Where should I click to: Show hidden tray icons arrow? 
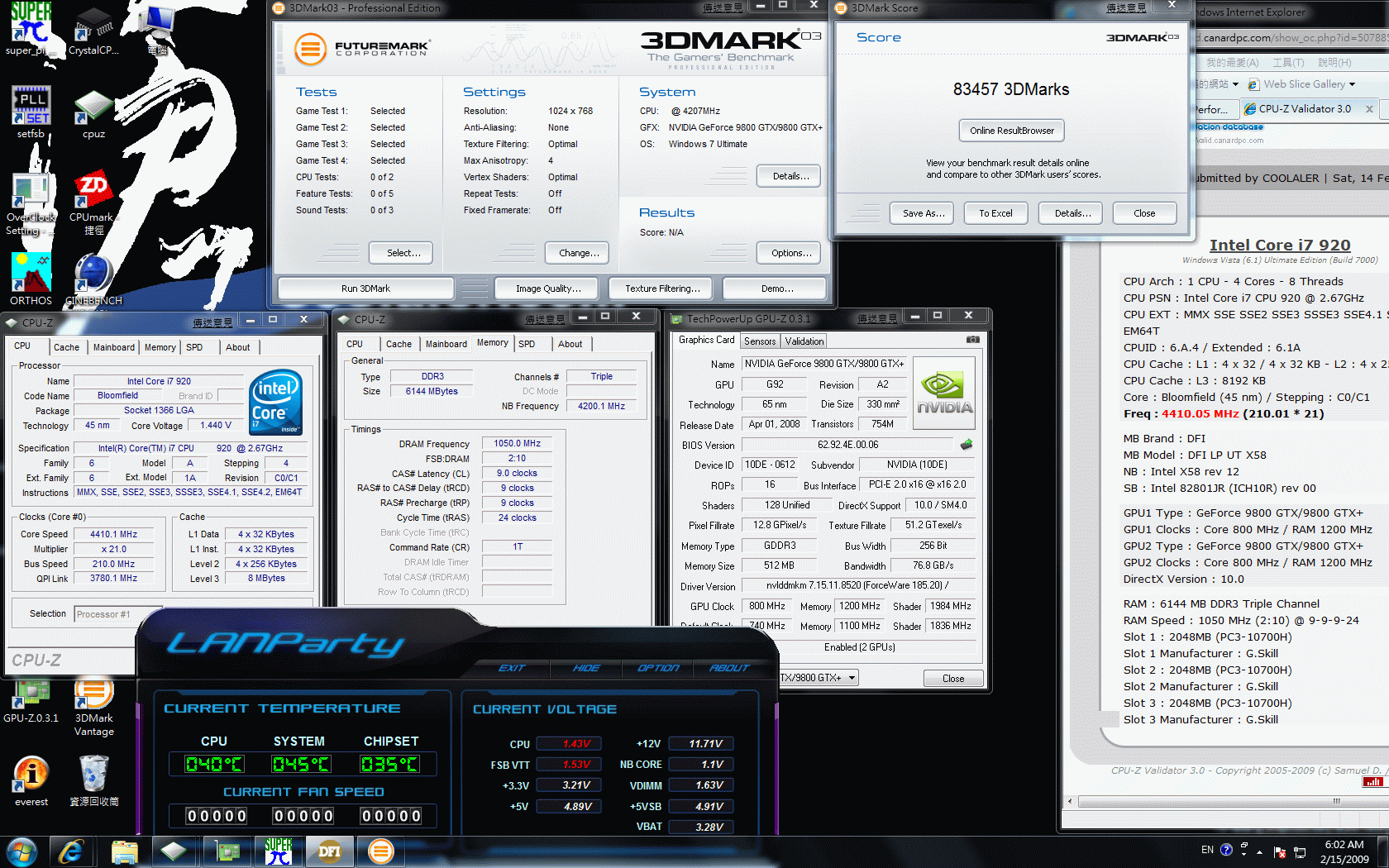(x=1259, y=851)
